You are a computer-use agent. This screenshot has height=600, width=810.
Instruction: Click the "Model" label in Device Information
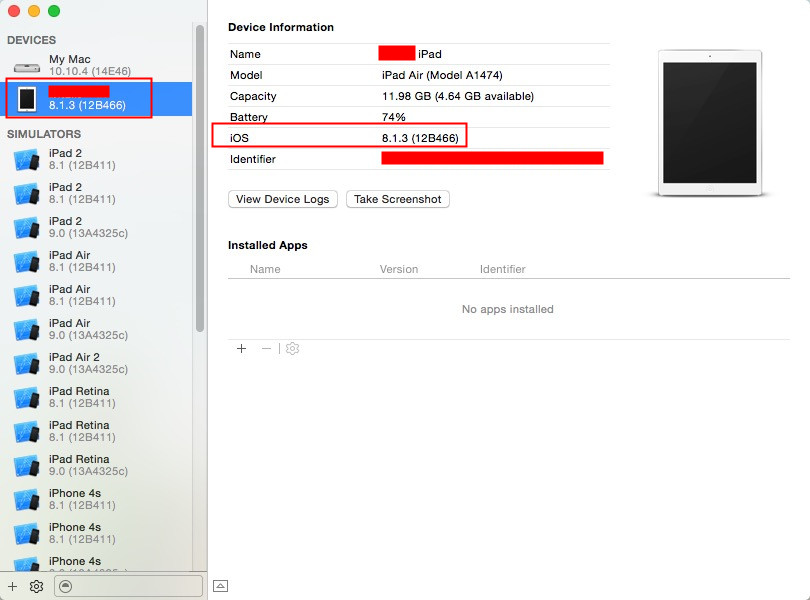(246, 75)
